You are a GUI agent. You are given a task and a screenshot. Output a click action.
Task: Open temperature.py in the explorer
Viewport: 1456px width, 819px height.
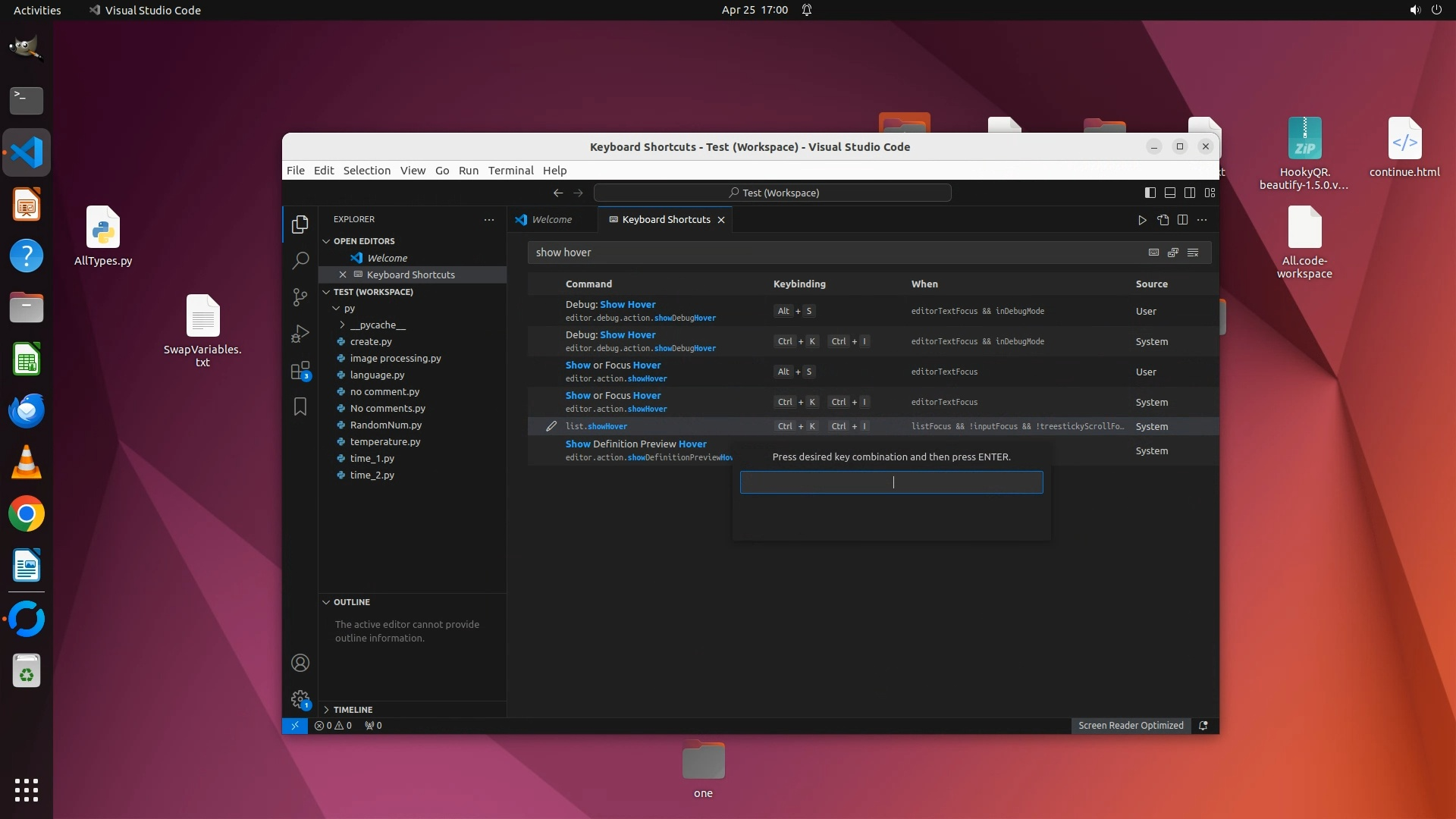coord(384,441)
